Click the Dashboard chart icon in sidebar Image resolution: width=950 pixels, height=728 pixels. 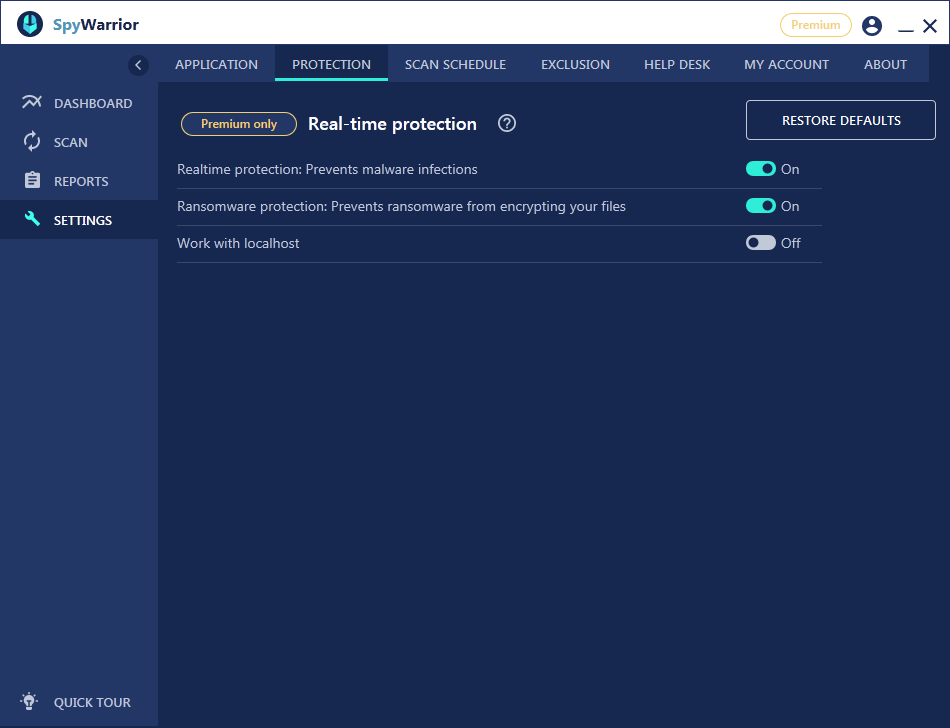(x=32, y=103)
